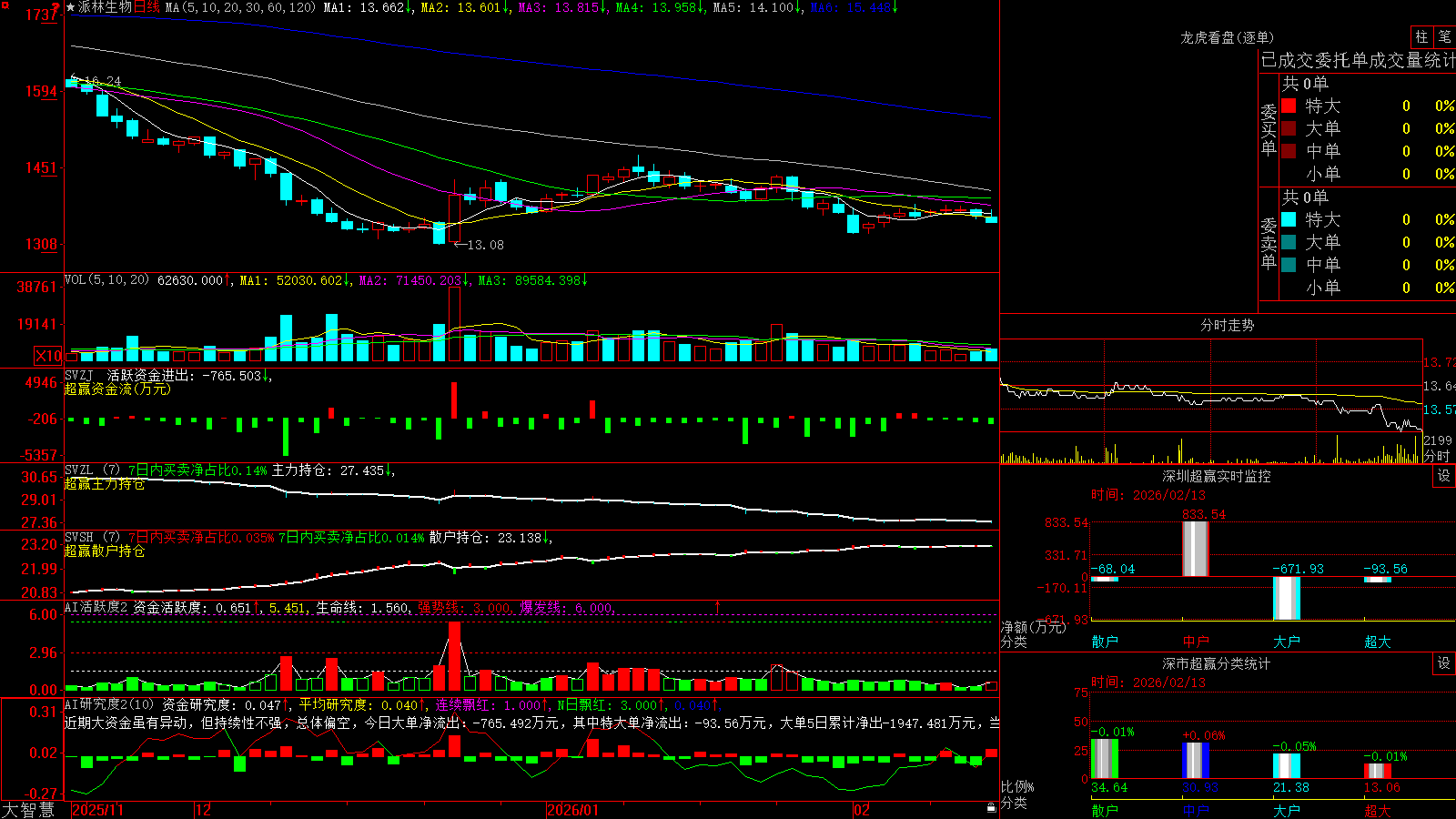Click the 超赢资金流(万元) label
This screenshot has width=1456, height=819.
117,389
